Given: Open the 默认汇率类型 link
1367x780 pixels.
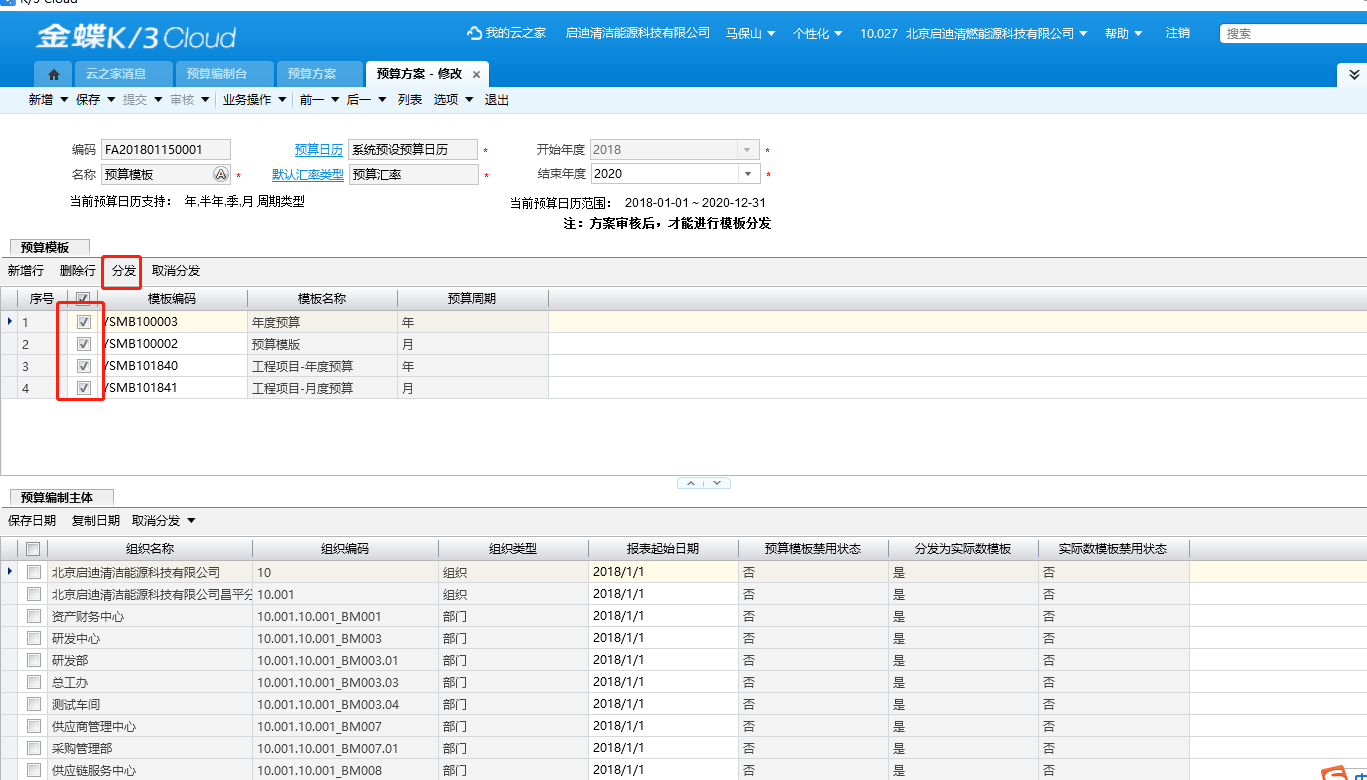Looking at the screenshot, I should 308,174.
